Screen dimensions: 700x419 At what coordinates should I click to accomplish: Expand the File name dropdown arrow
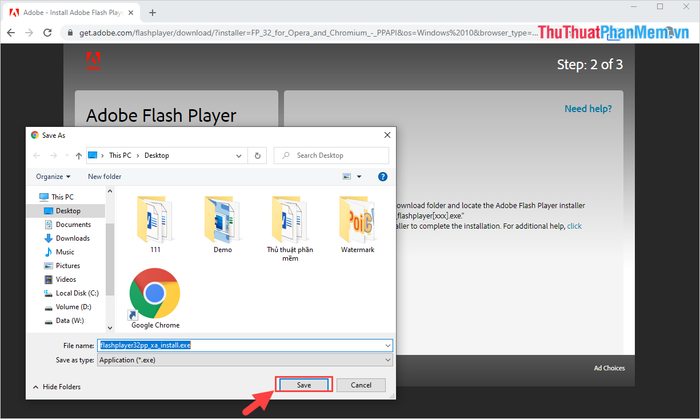pos(388,345)
